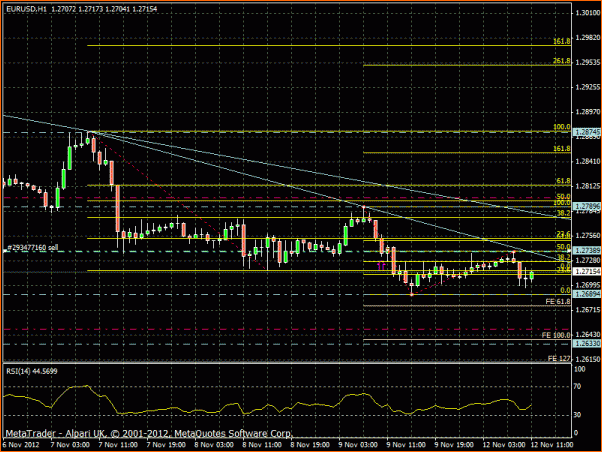
Task: Select the '12 Nov 11:00' time label
Action: (552, 445)
